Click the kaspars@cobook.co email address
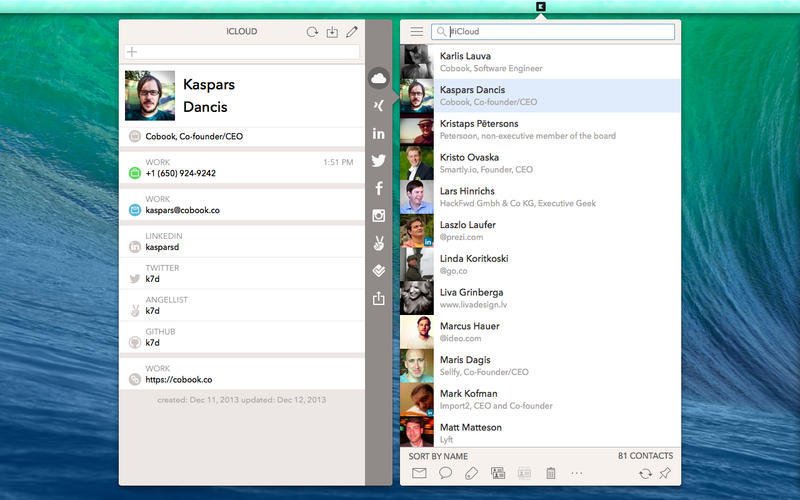 [x=183, y=210]
